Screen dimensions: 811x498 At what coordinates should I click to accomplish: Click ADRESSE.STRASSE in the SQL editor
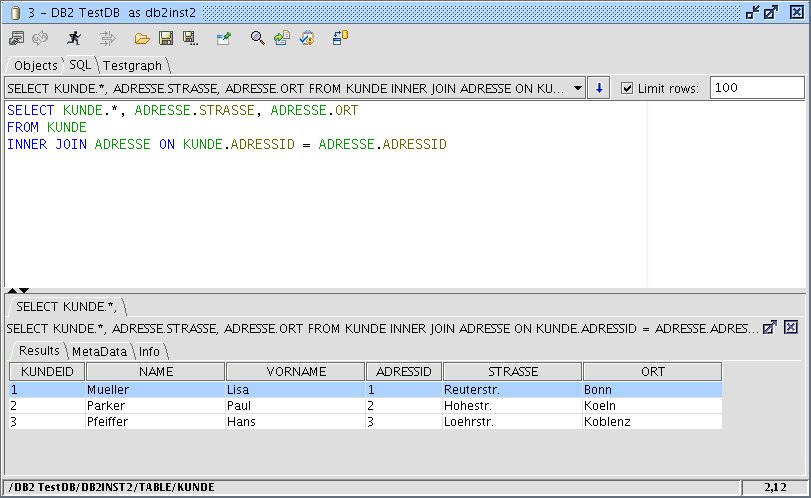194,110
